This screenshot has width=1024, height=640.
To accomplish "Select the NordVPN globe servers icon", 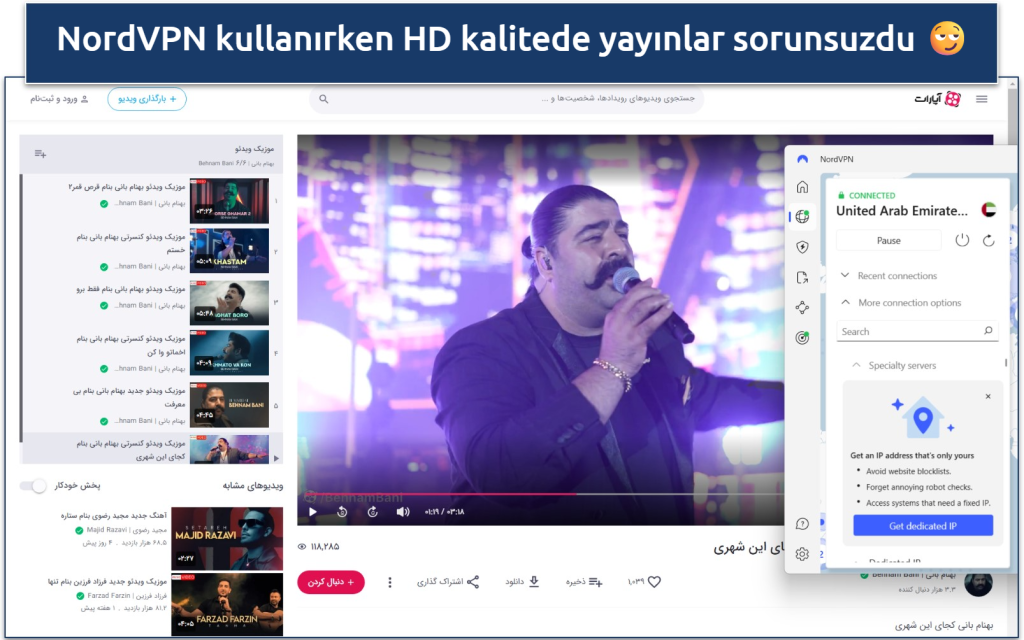I will point(802,217).
